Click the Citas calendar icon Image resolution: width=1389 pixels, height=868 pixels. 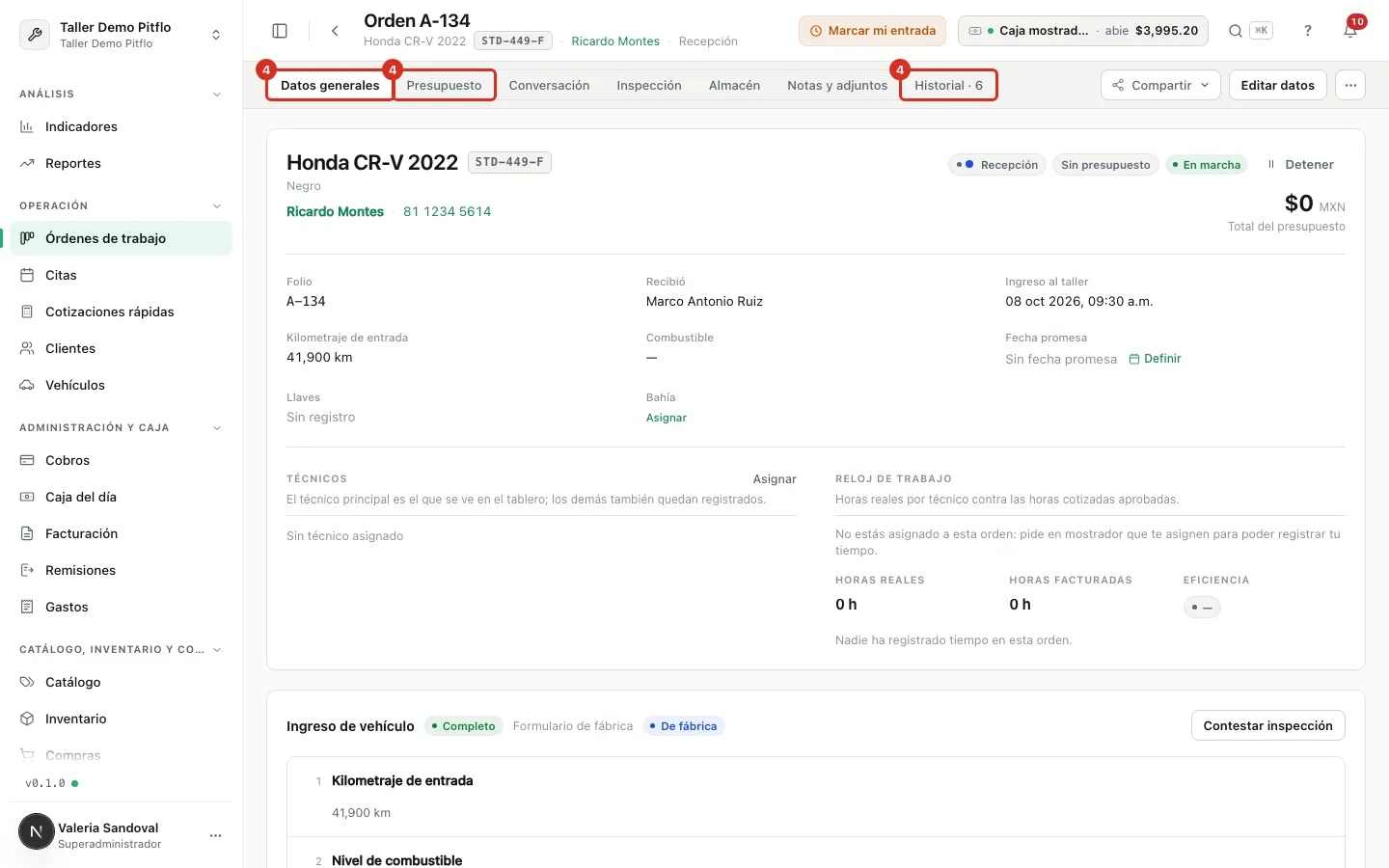pos(27,275)
